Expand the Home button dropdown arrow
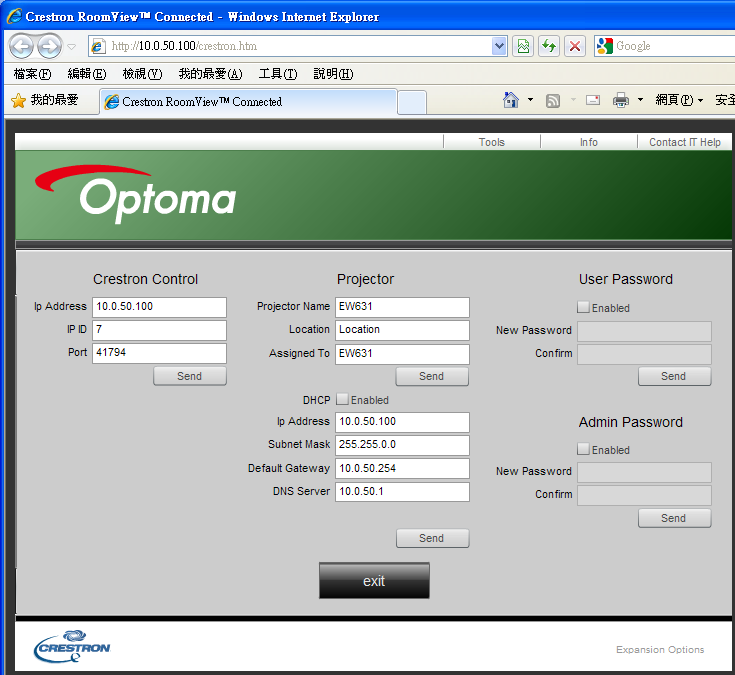Viewport: 735px width, 675px height. tap(531, 99)
